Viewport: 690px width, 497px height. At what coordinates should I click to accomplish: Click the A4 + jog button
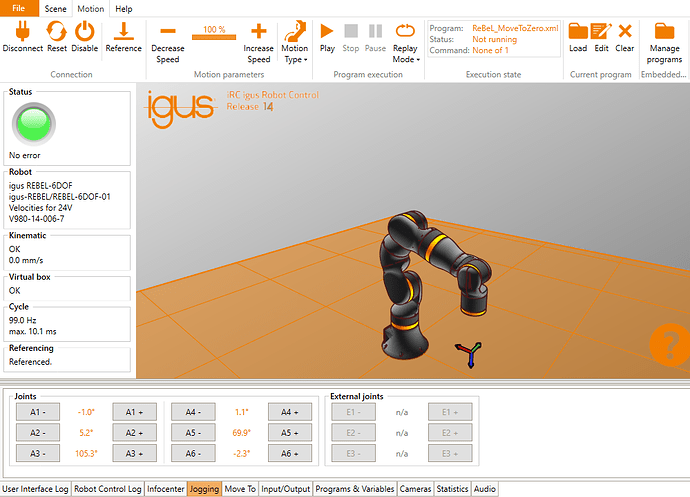click(x=290, y=412)
